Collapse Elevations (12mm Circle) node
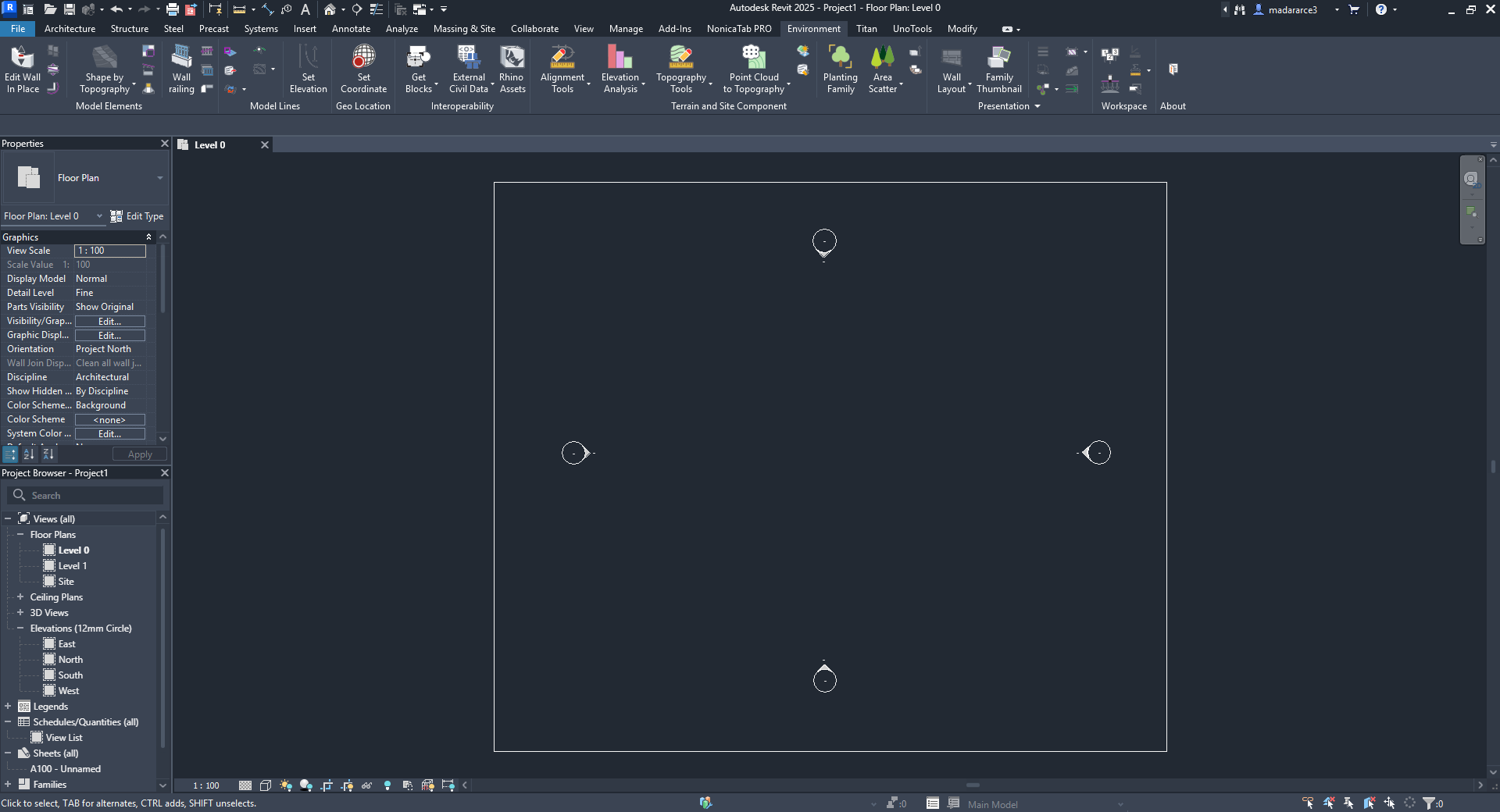This screenshot has height=812, width=1500. (x=20, y=629)
